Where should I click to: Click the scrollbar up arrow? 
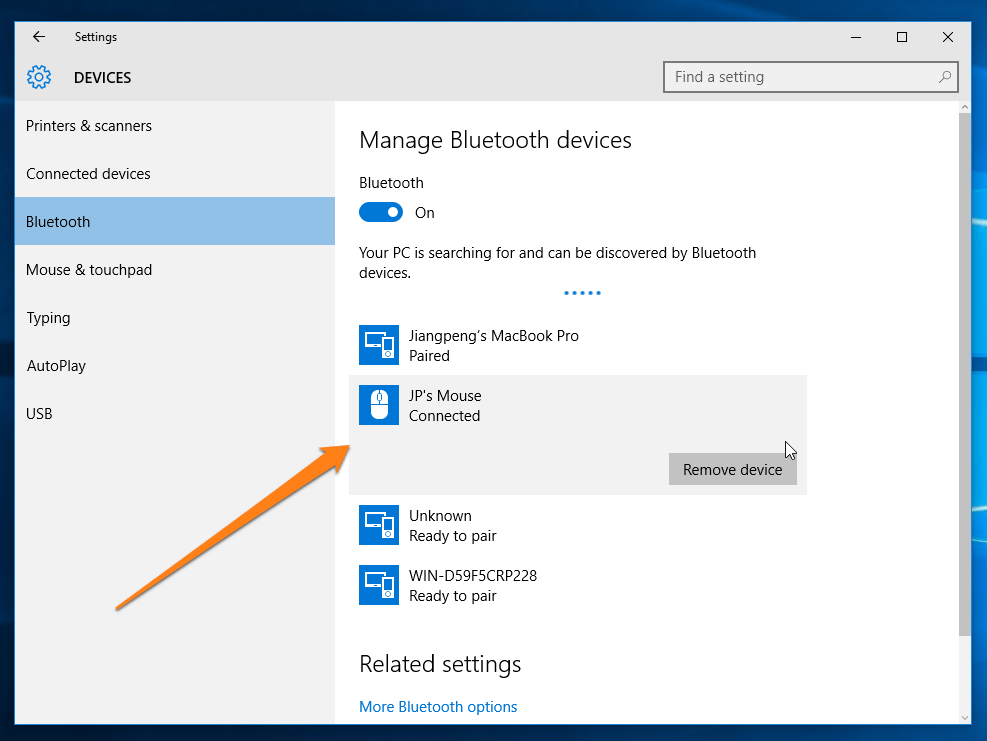[965, 108]
